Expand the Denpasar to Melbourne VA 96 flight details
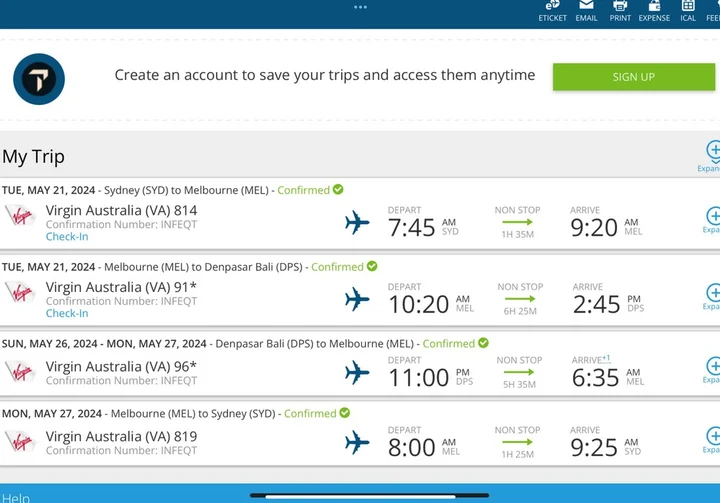 point(713,367)
